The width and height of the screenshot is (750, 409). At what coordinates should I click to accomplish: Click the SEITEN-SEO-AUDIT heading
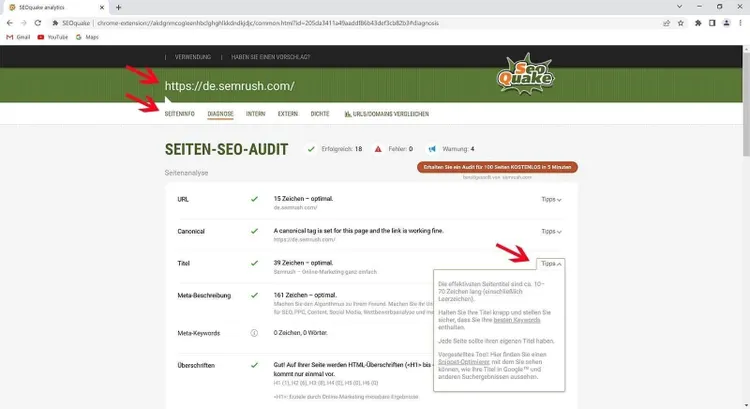(226, 149)
